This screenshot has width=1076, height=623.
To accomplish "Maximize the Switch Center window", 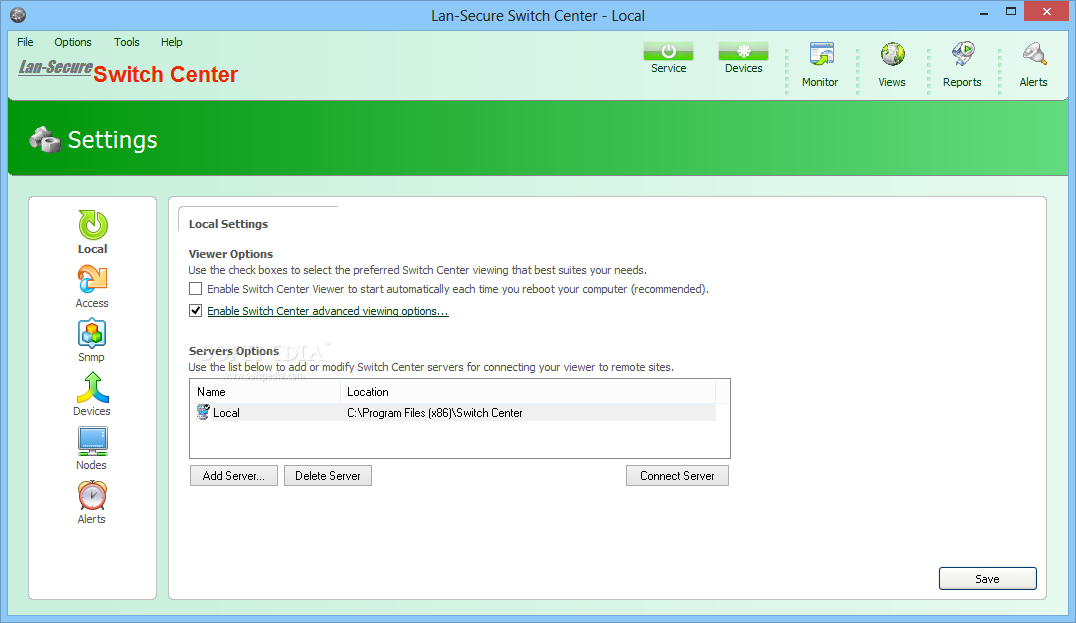I will tap(1011, 12).
